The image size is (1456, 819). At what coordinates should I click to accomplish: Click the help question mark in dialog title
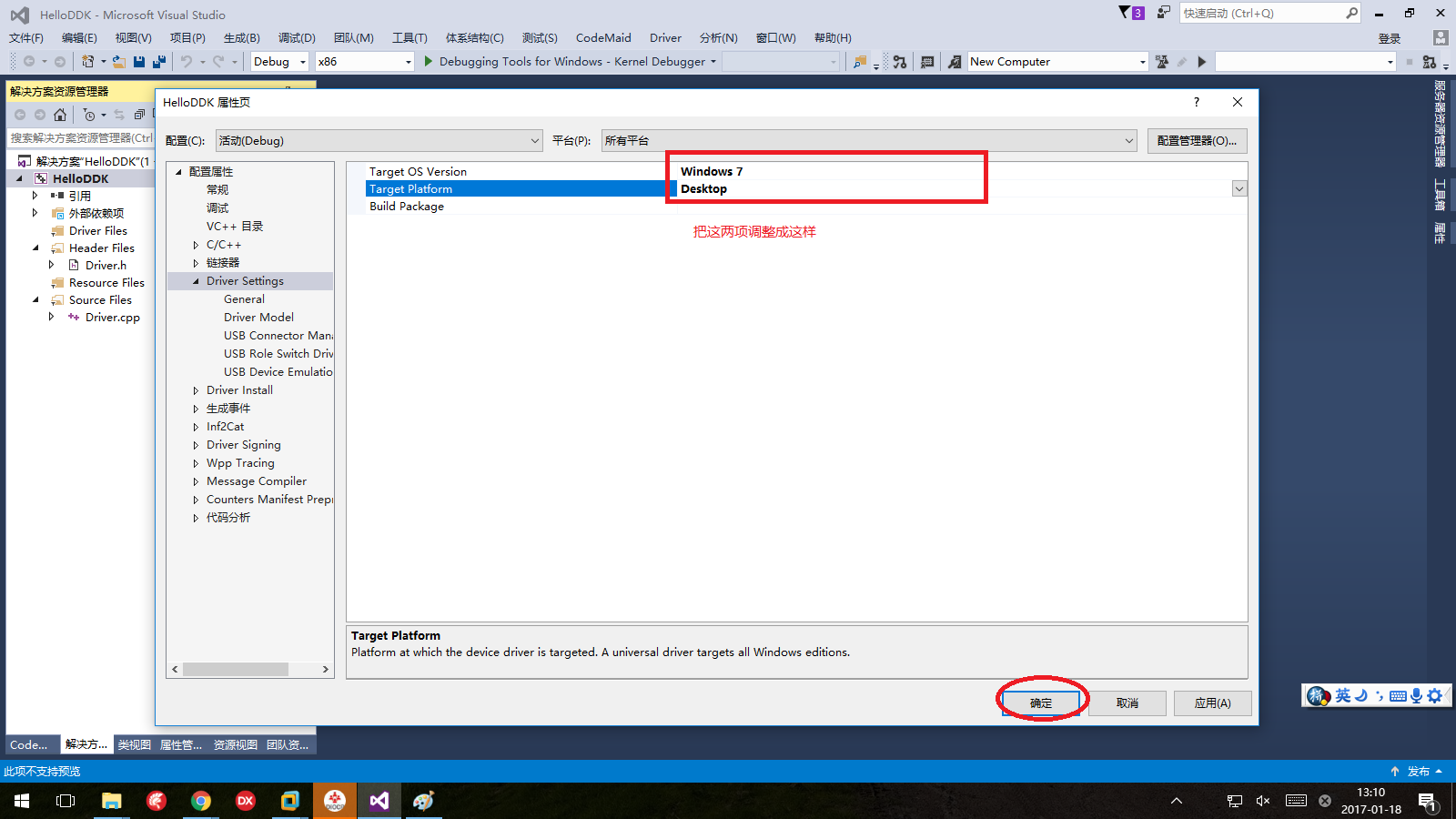(x=1197, y=102)
